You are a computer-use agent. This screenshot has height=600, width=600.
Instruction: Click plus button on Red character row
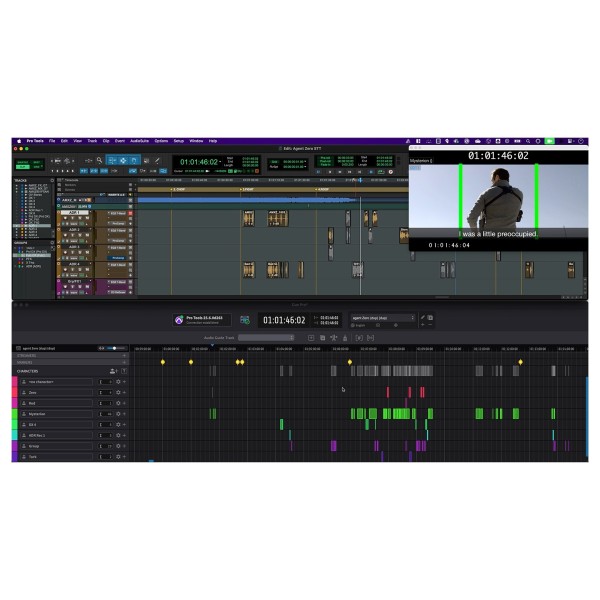124,403
